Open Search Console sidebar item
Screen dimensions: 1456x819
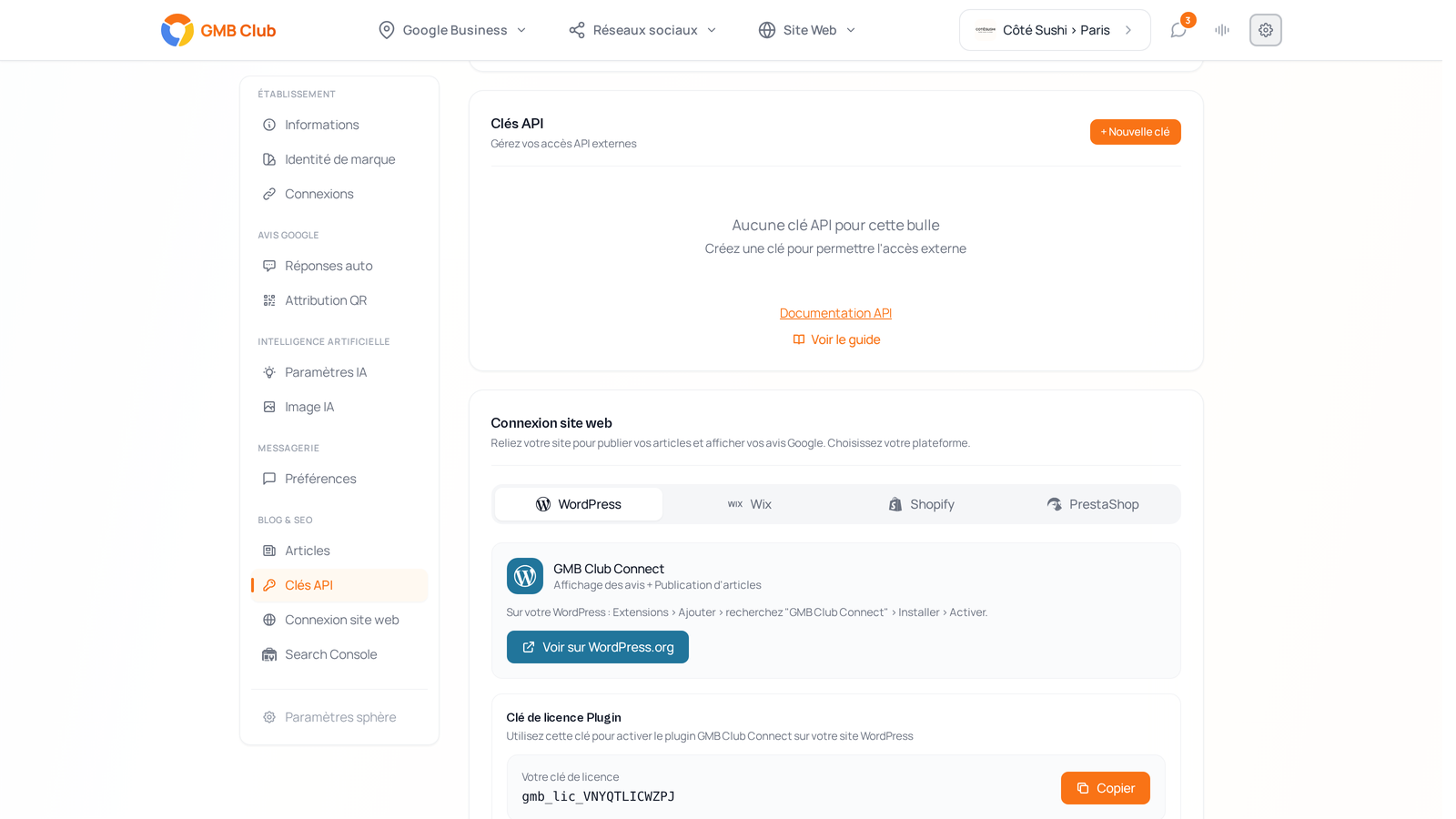pos(339,654)
